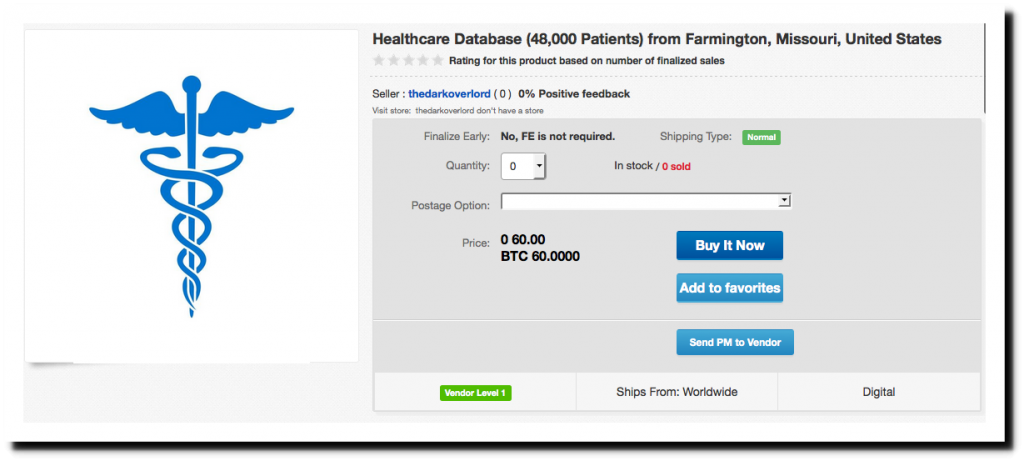Add the listing to favorites
The image size is (1024, 461).
pyautogui.click(x=729, y=288)
